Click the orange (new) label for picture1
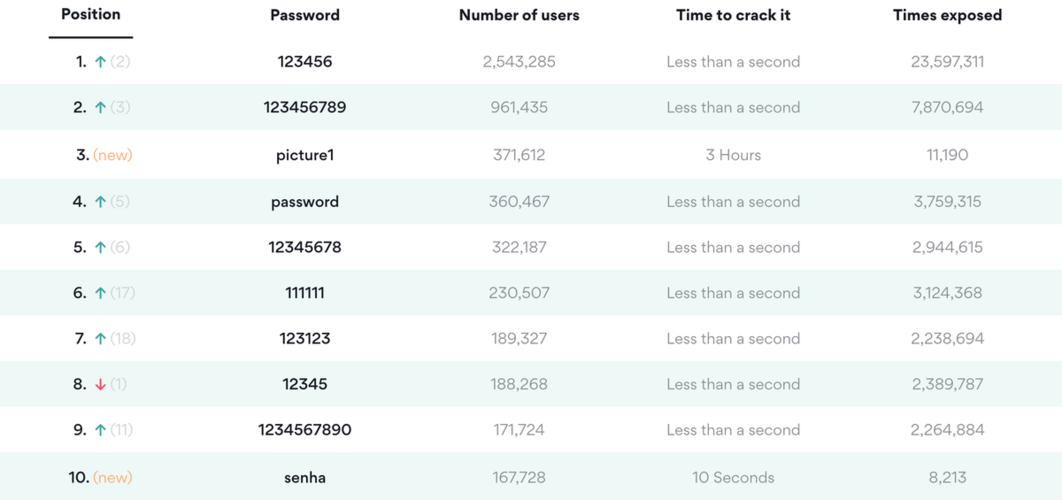This screenshot has height=500, width=1062. (x=113, y=155)
